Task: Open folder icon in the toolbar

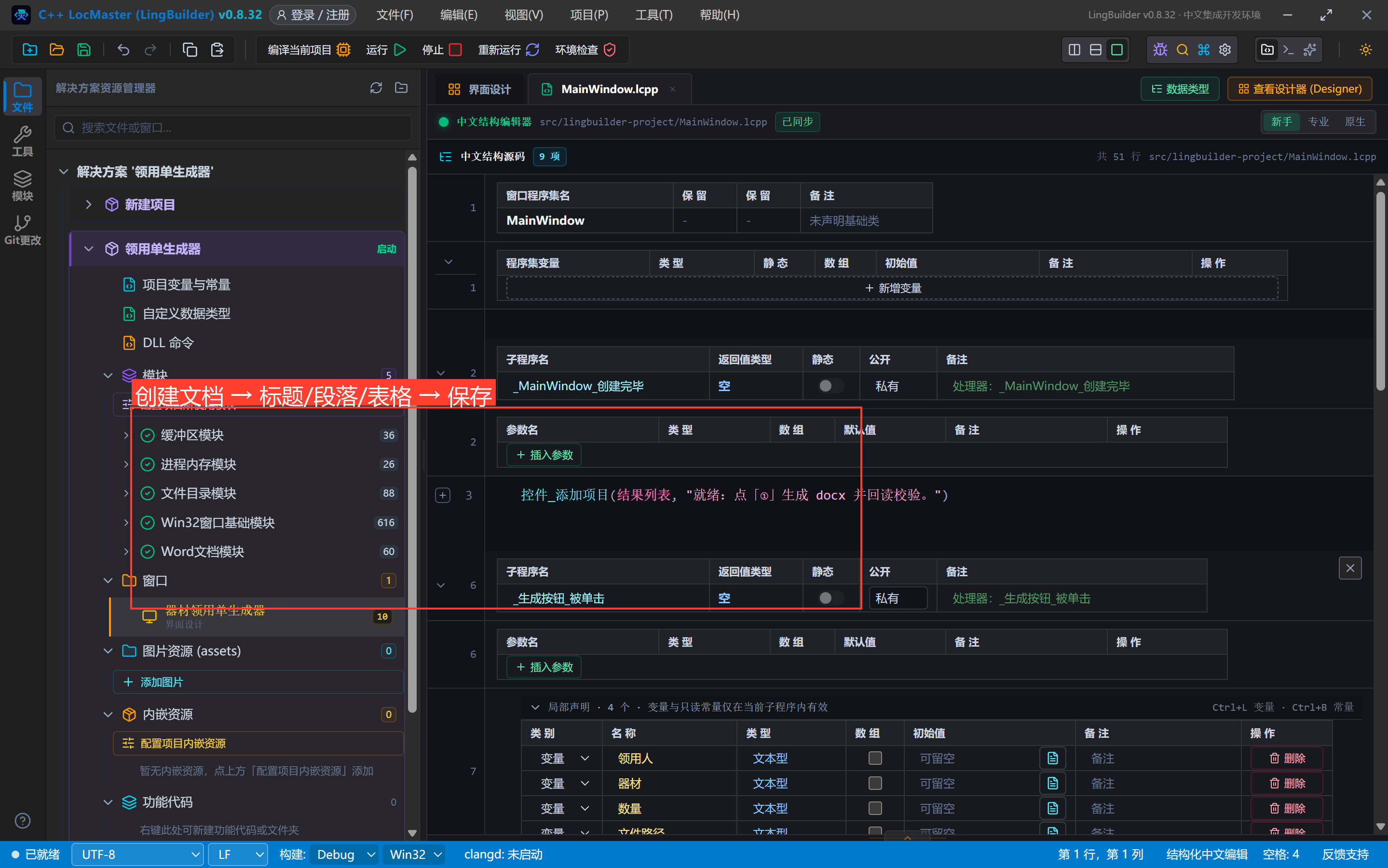Action: 56,50
